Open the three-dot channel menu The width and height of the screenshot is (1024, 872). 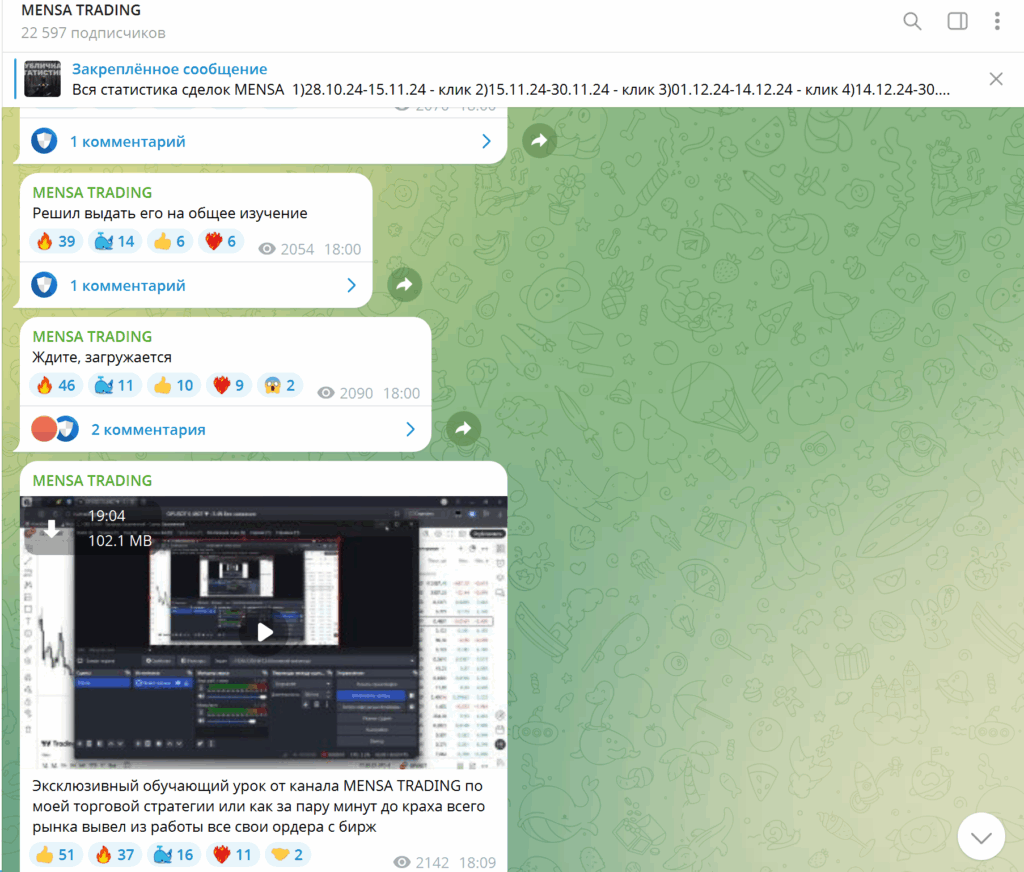pyautogui.click(x=997, y=21)
